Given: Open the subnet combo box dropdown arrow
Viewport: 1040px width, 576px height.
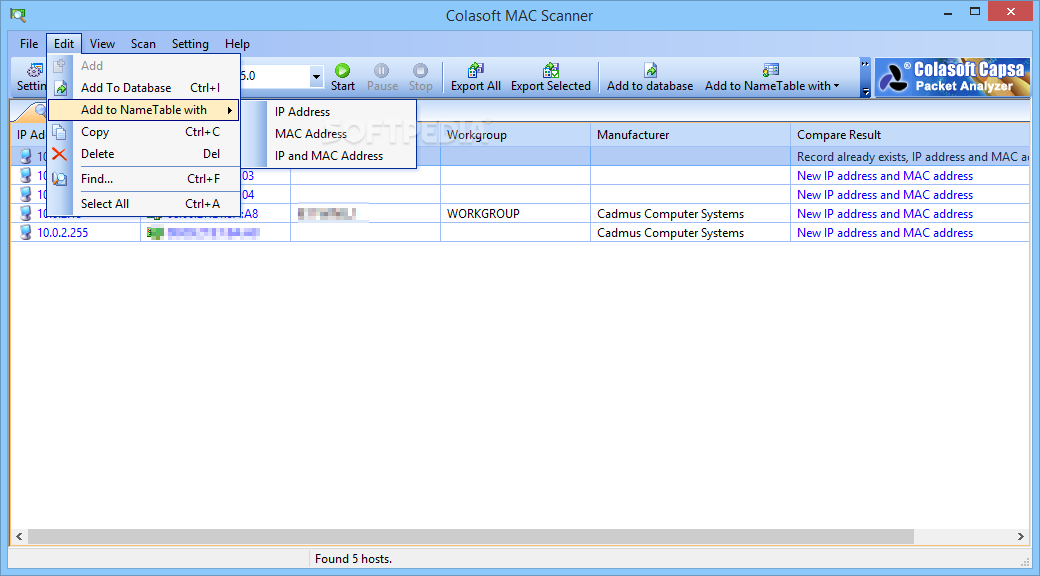Looking at the screenshot, I should [316, 76].
